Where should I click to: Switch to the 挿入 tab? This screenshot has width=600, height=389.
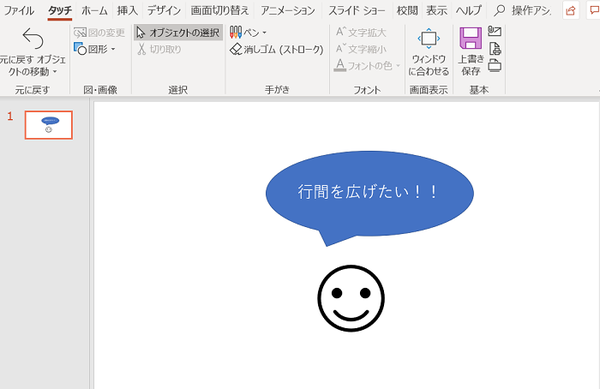(127, 11)
